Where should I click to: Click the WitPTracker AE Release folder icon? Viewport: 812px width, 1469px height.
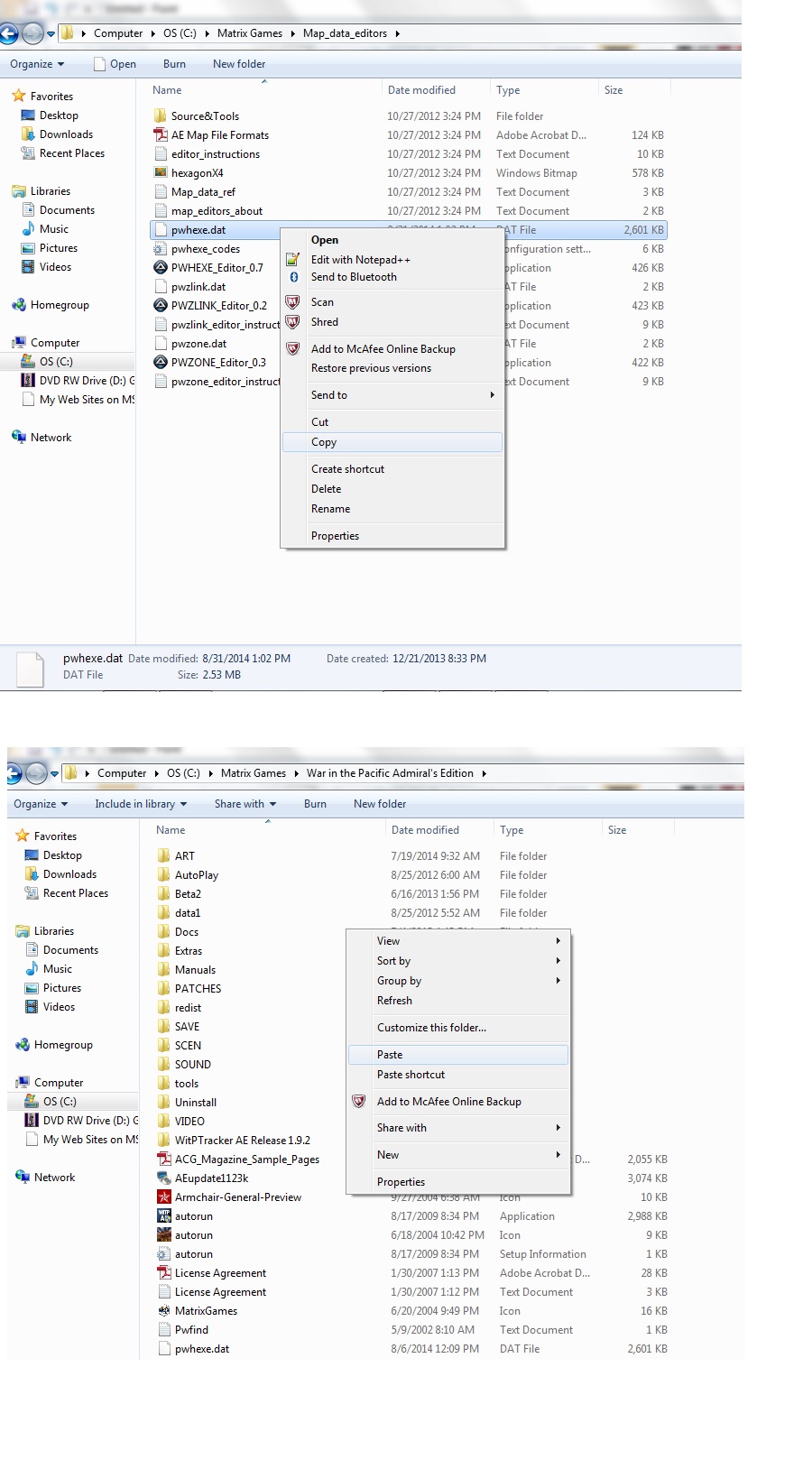164,1141
